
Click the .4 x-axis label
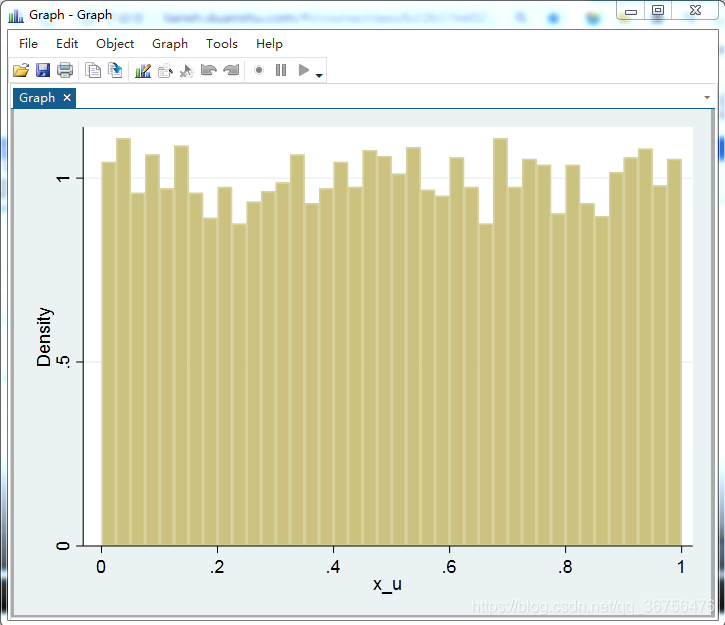(333, 567)
